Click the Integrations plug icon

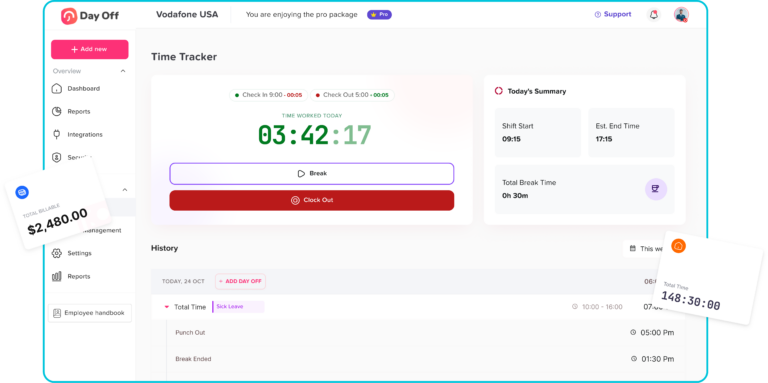pyautogui.click(x=57, y=134)
